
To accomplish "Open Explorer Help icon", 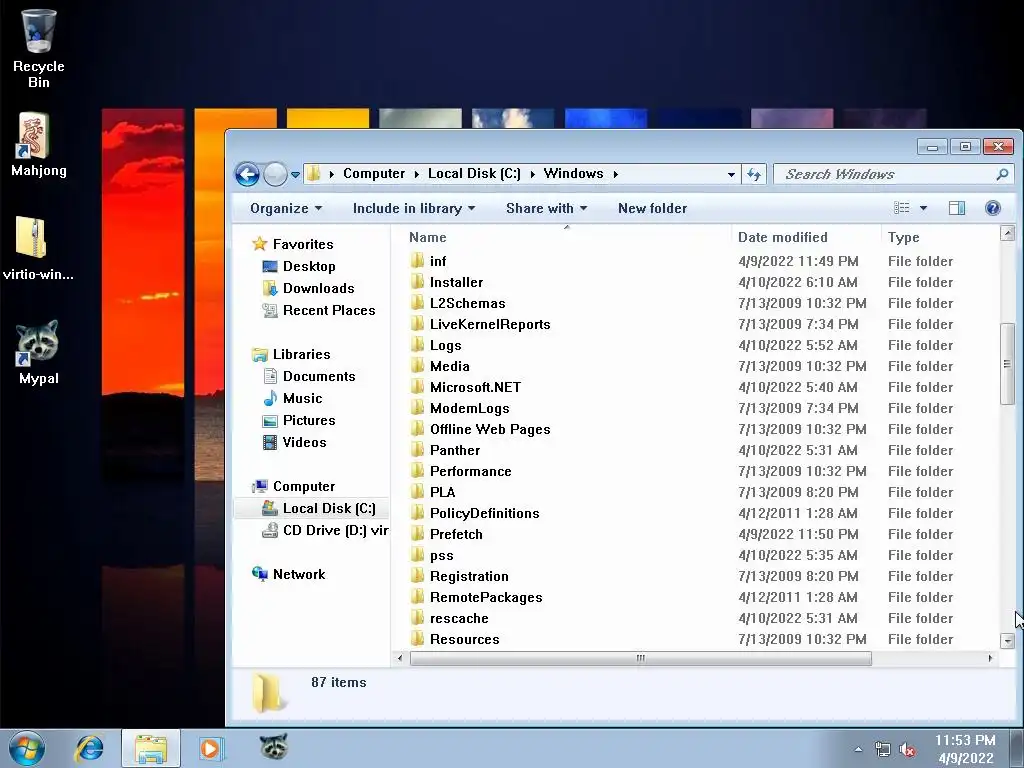I will (993, 208).
